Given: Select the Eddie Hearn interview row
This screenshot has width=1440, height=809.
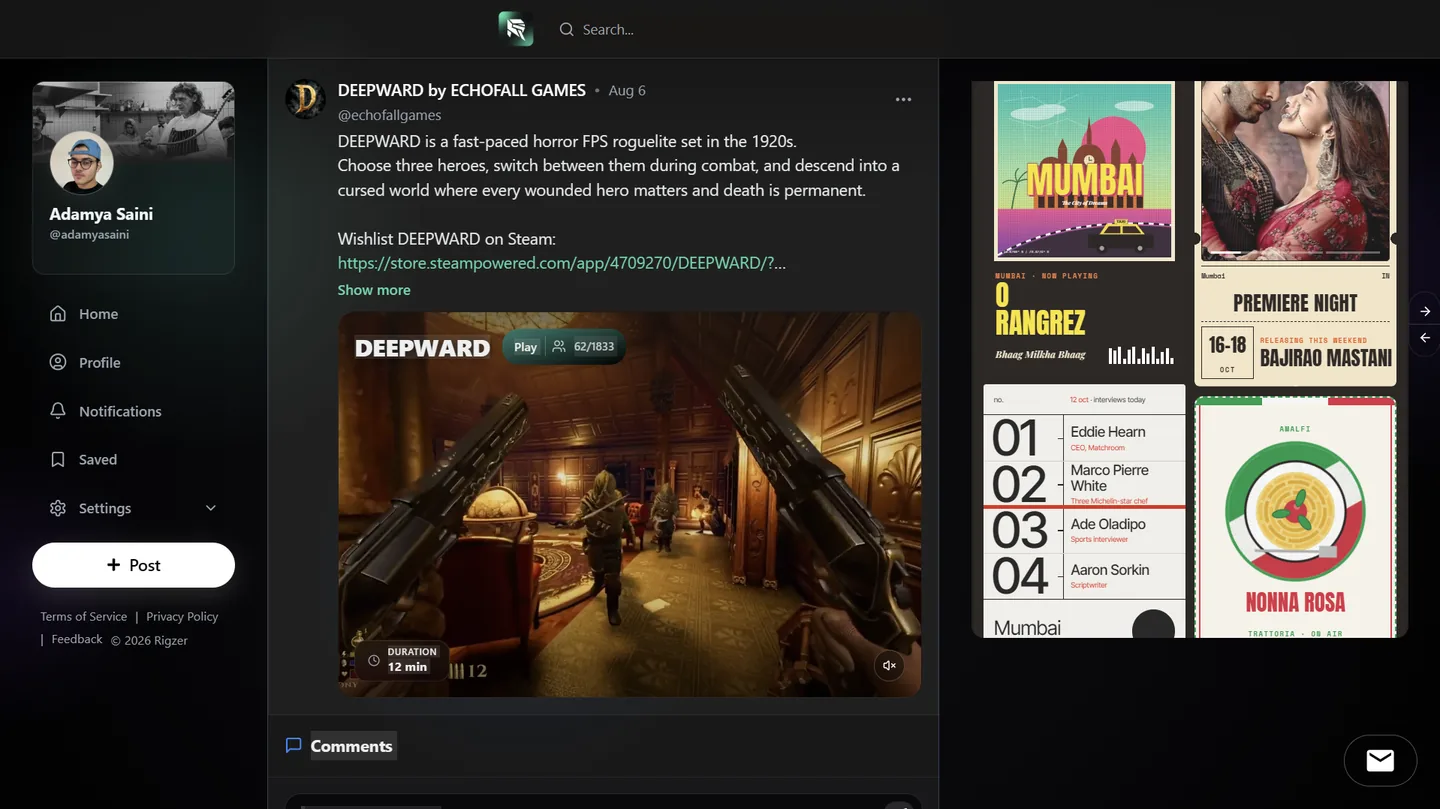Looking at the screenshot, I should click(1084, 438).
